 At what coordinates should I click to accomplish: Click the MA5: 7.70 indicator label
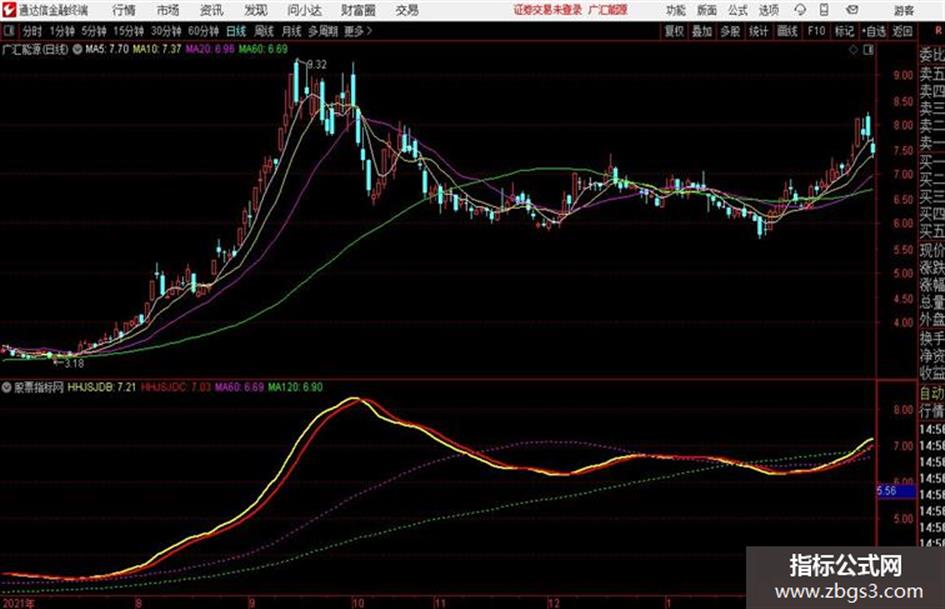pos(107,49)
